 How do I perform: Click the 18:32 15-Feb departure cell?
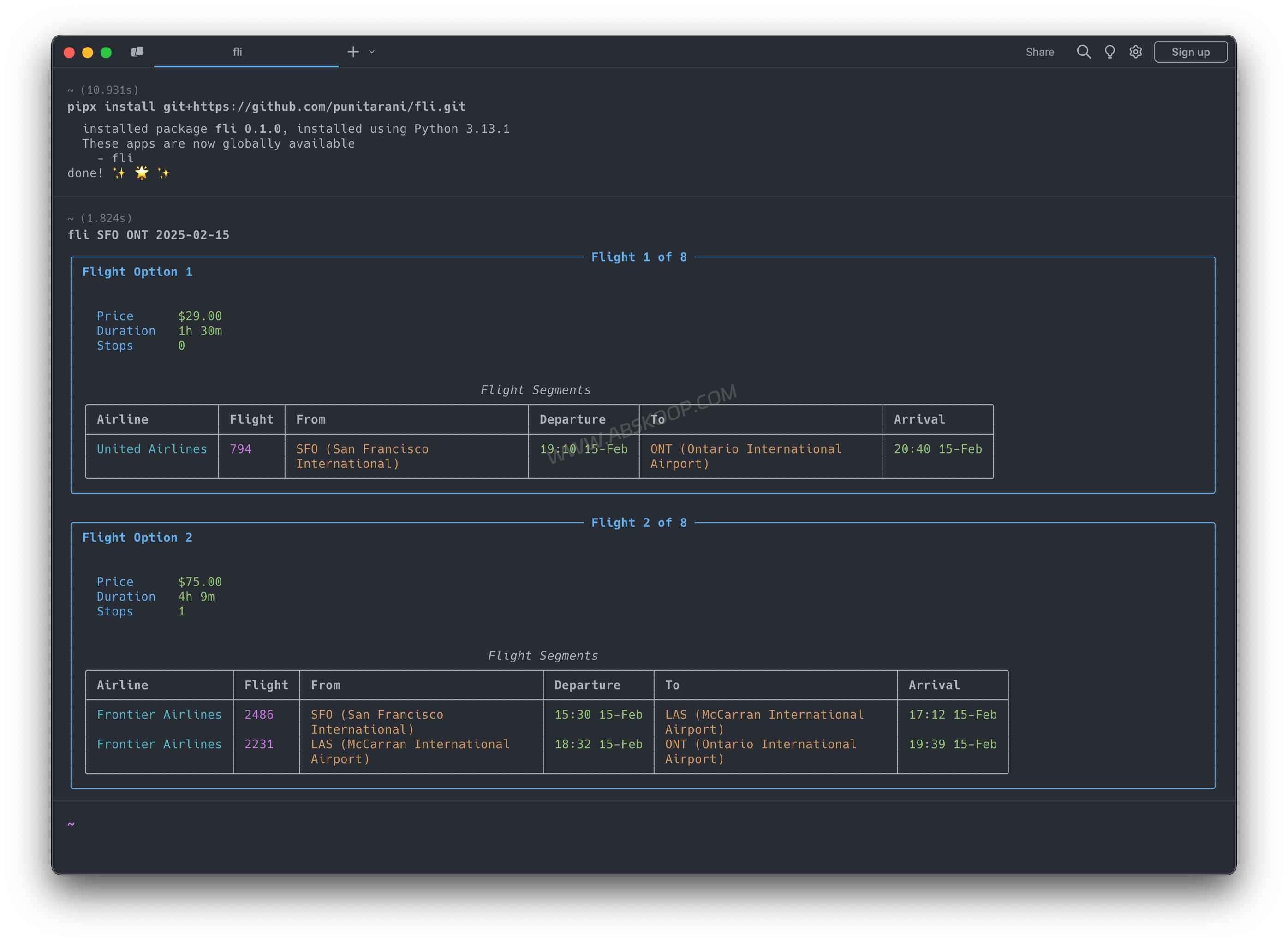coord(598,745)
